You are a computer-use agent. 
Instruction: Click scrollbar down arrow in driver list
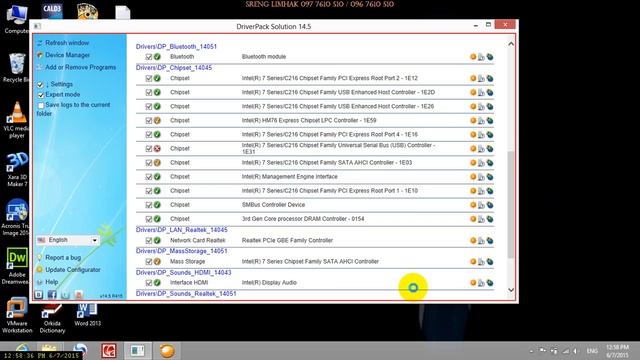(x=511, y=290)
